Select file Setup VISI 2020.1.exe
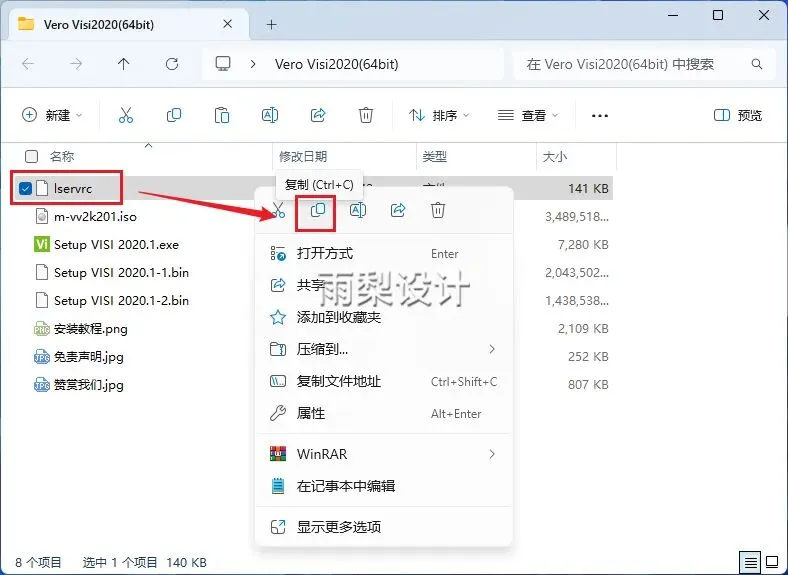The height and width of the screenshot is (575, 788). point(116,244)
